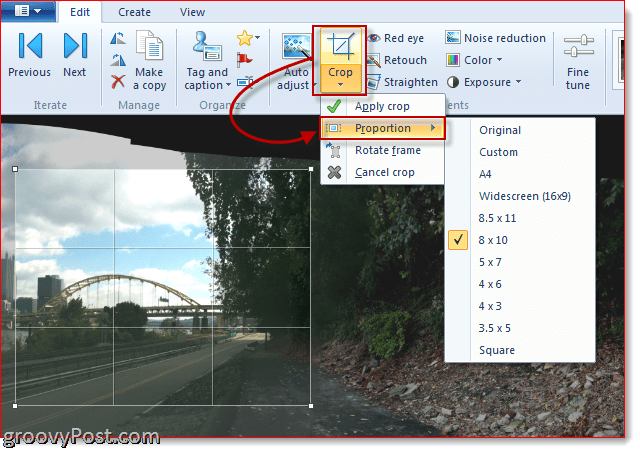The image size is (640, 453).
Task: Use the Red eye fix tool
Action: (396, 38)
